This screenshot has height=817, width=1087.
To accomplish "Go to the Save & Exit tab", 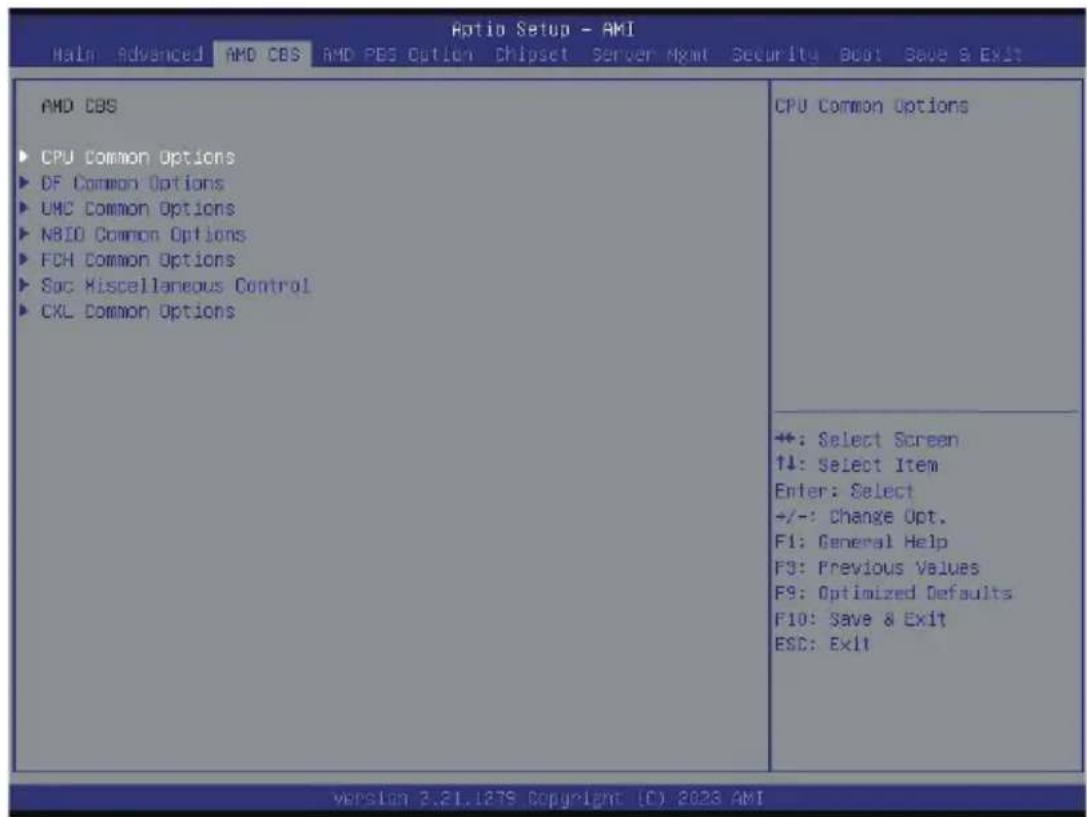I will pos(963,54).
